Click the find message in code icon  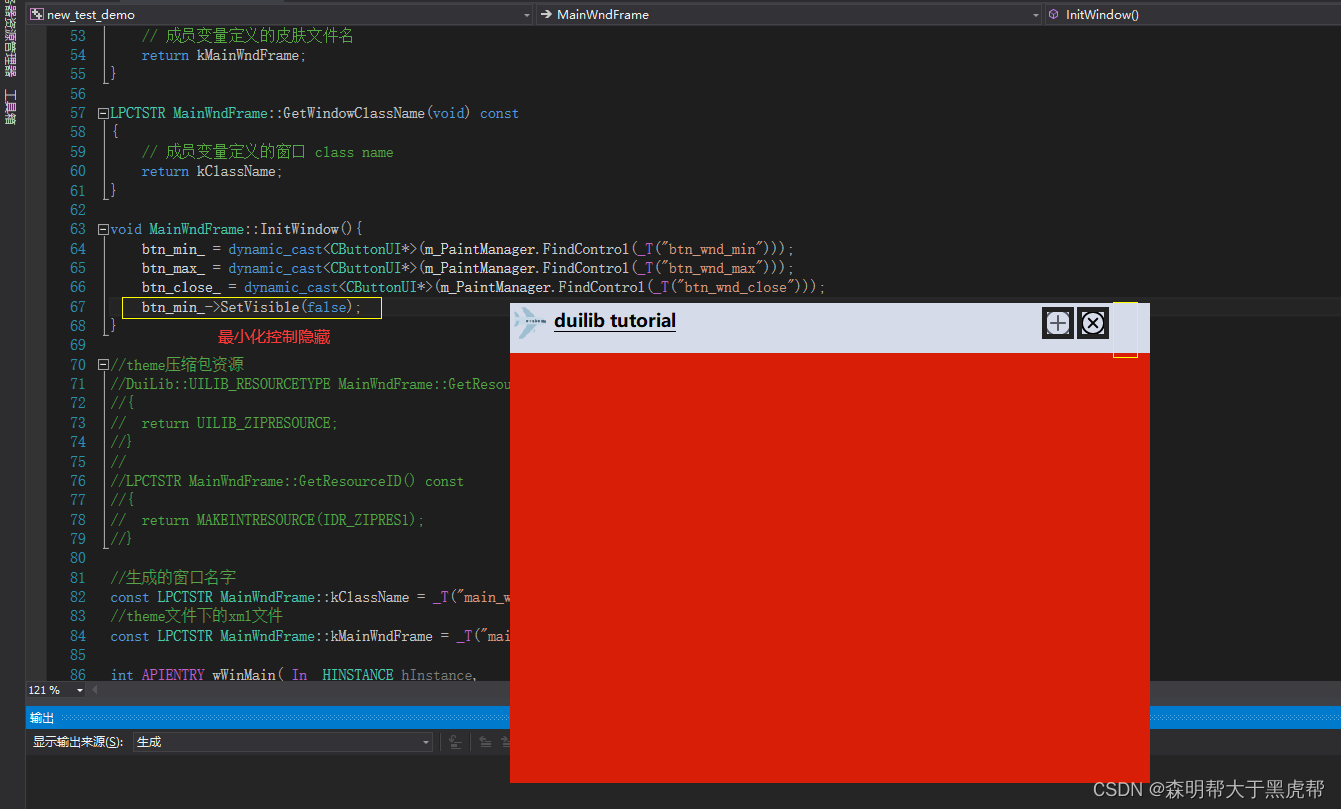[455, 742]
